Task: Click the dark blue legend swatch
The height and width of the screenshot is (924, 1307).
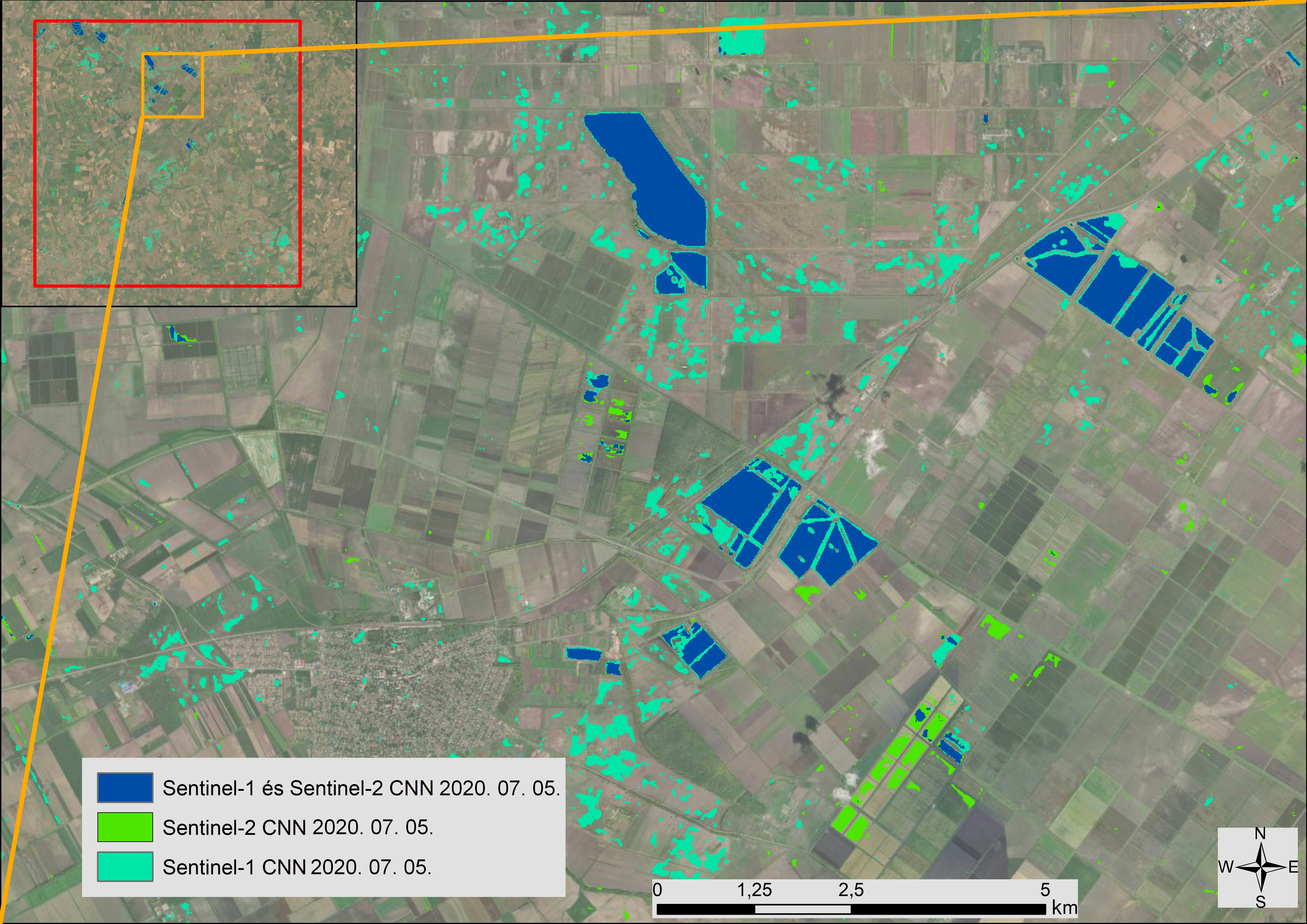Action: click(125, 787)
